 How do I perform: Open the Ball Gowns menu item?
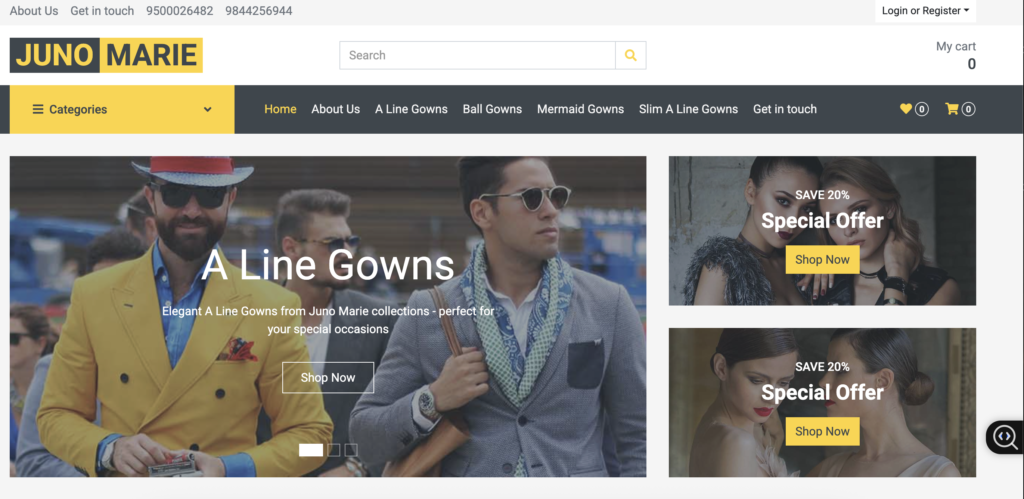click(x=492, y=109)
